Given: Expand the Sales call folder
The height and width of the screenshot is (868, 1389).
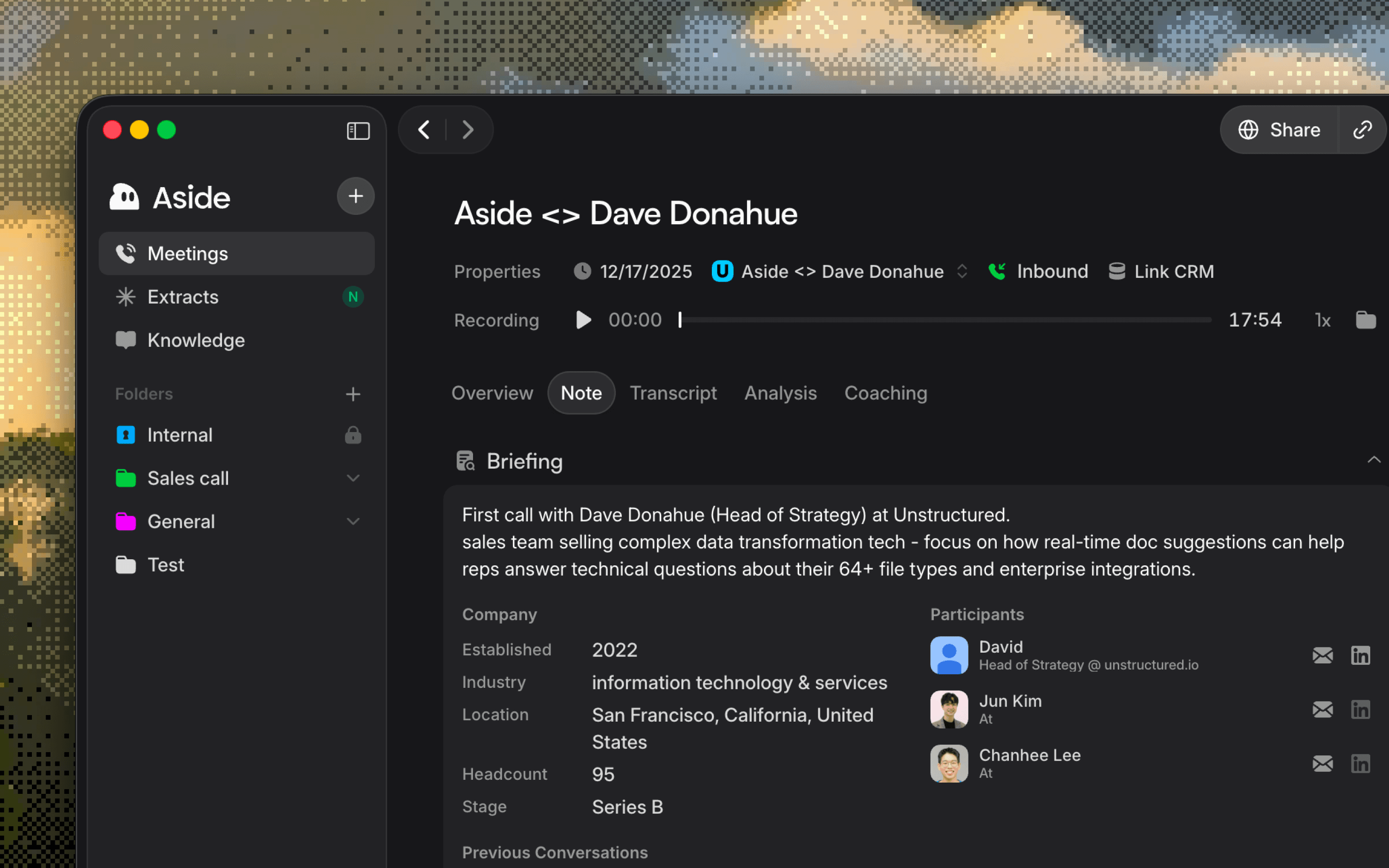Looking at the screenshot, I should (x=353, y=478).
